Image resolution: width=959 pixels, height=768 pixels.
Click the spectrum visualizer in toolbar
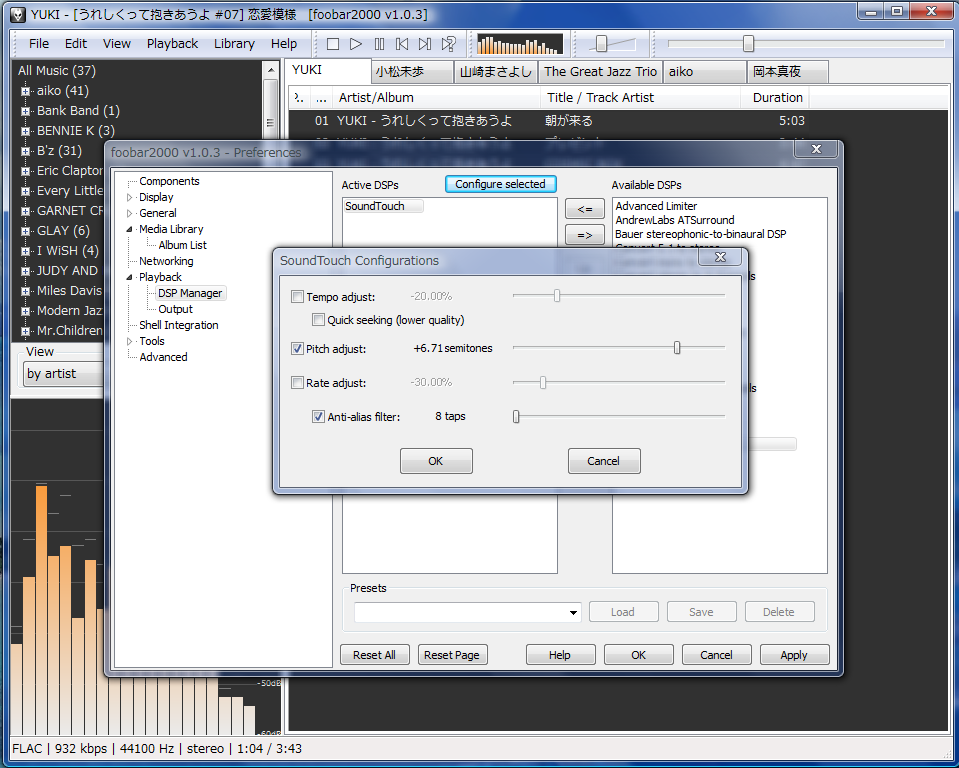click(x=520, y=44)
